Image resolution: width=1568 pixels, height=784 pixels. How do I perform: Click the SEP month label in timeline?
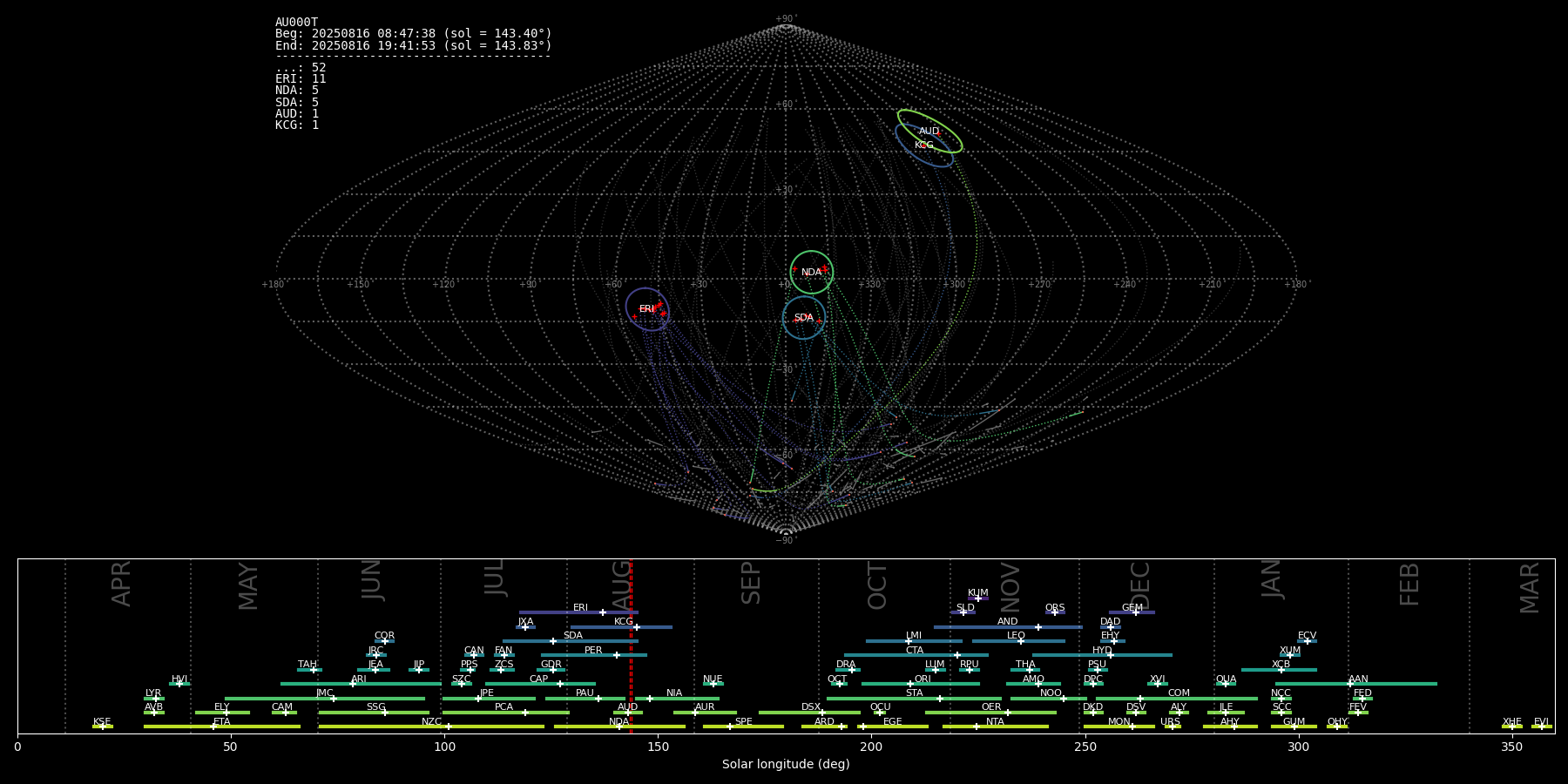click(x=751, y=583)
